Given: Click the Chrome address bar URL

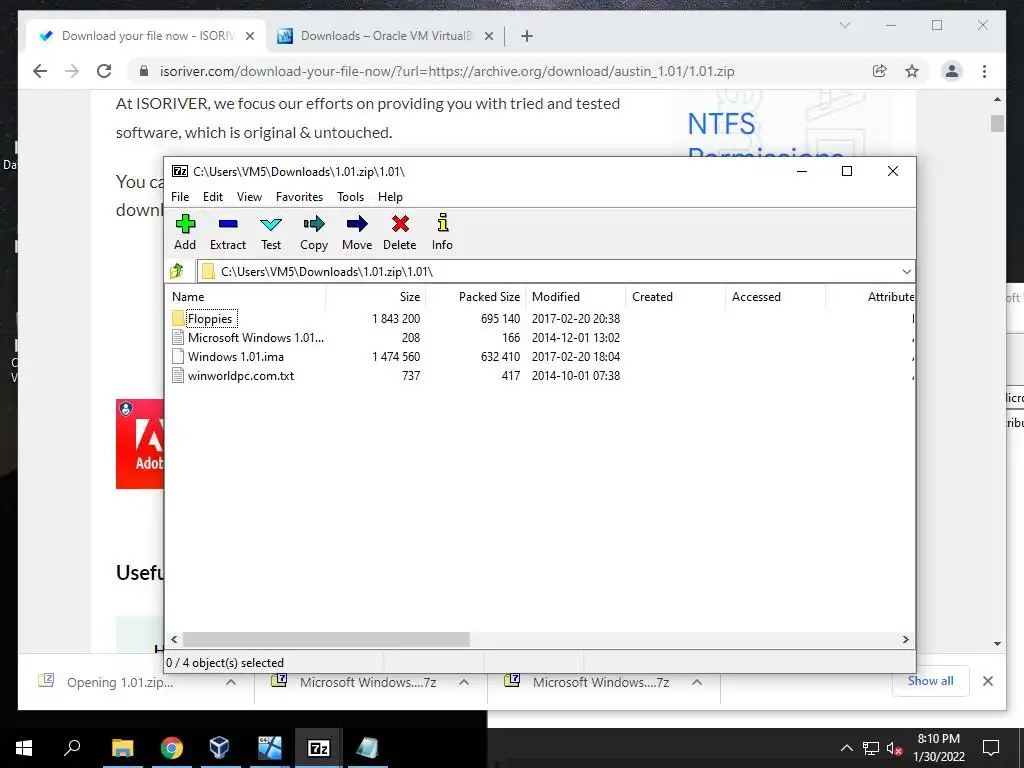Looking at the screenshot, I should click(x=447, y=71).
